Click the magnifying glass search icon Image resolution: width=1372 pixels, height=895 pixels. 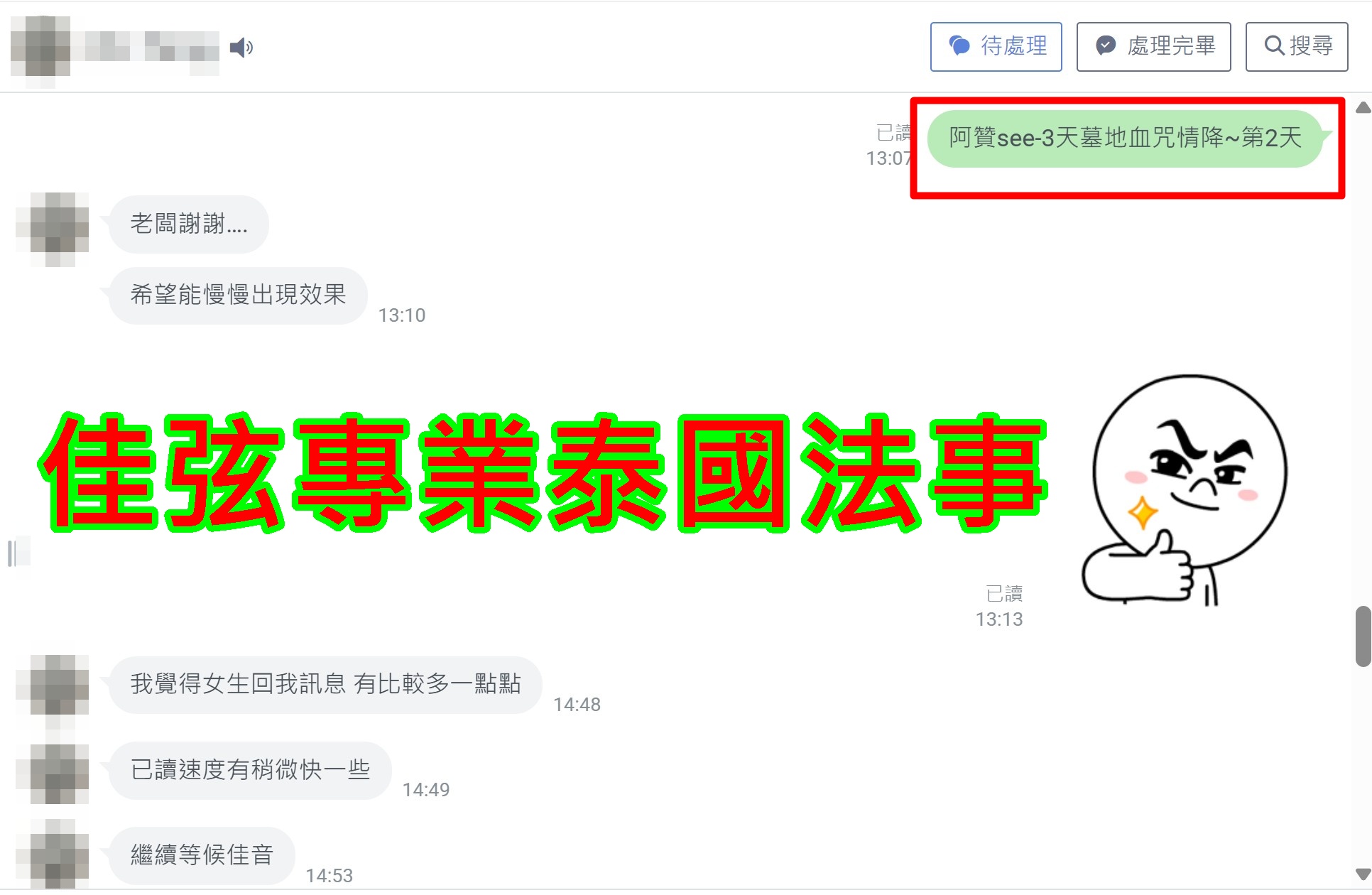(x=1274, y=46)
